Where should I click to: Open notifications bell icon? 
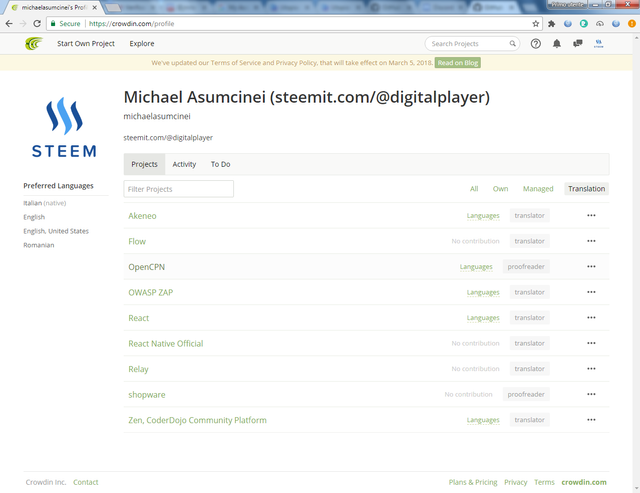tap(557, 44)
